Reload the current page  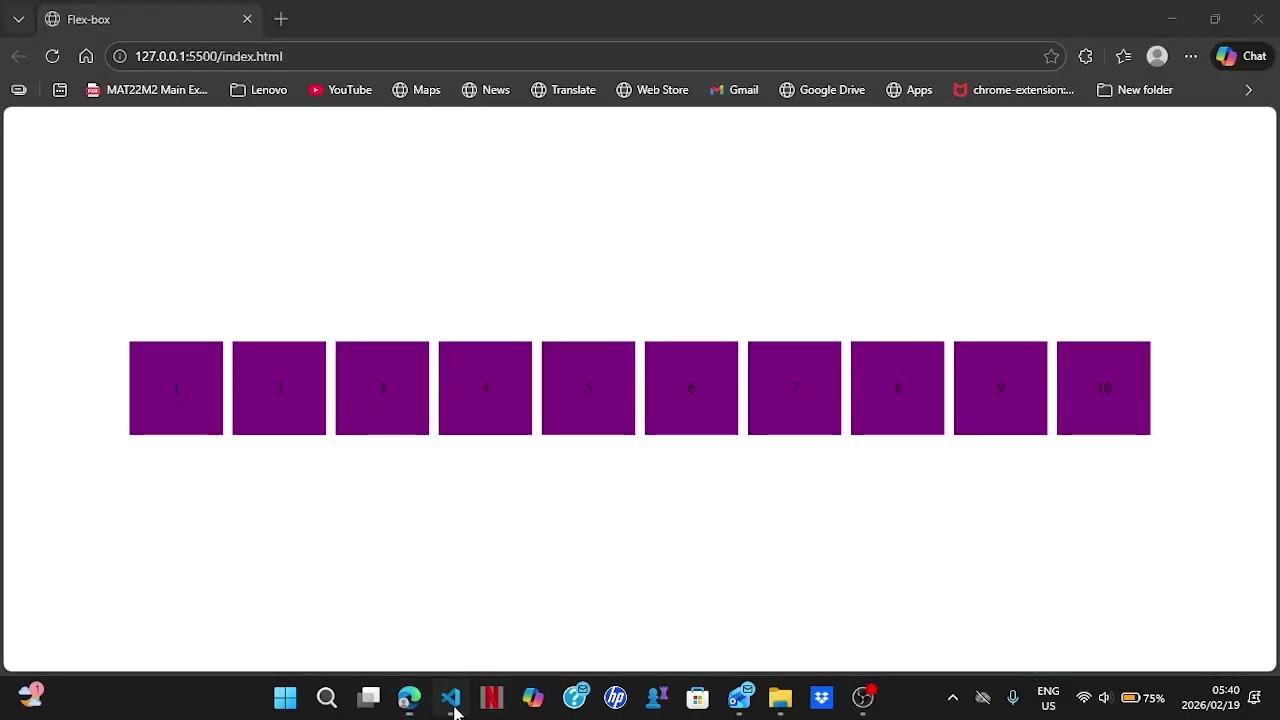click(x=52, y=56)
